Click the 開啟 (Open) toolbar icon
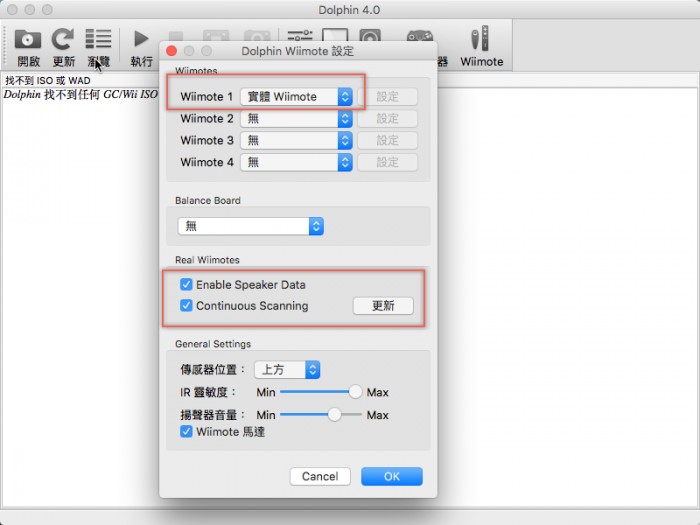 (x=28, y=39)
